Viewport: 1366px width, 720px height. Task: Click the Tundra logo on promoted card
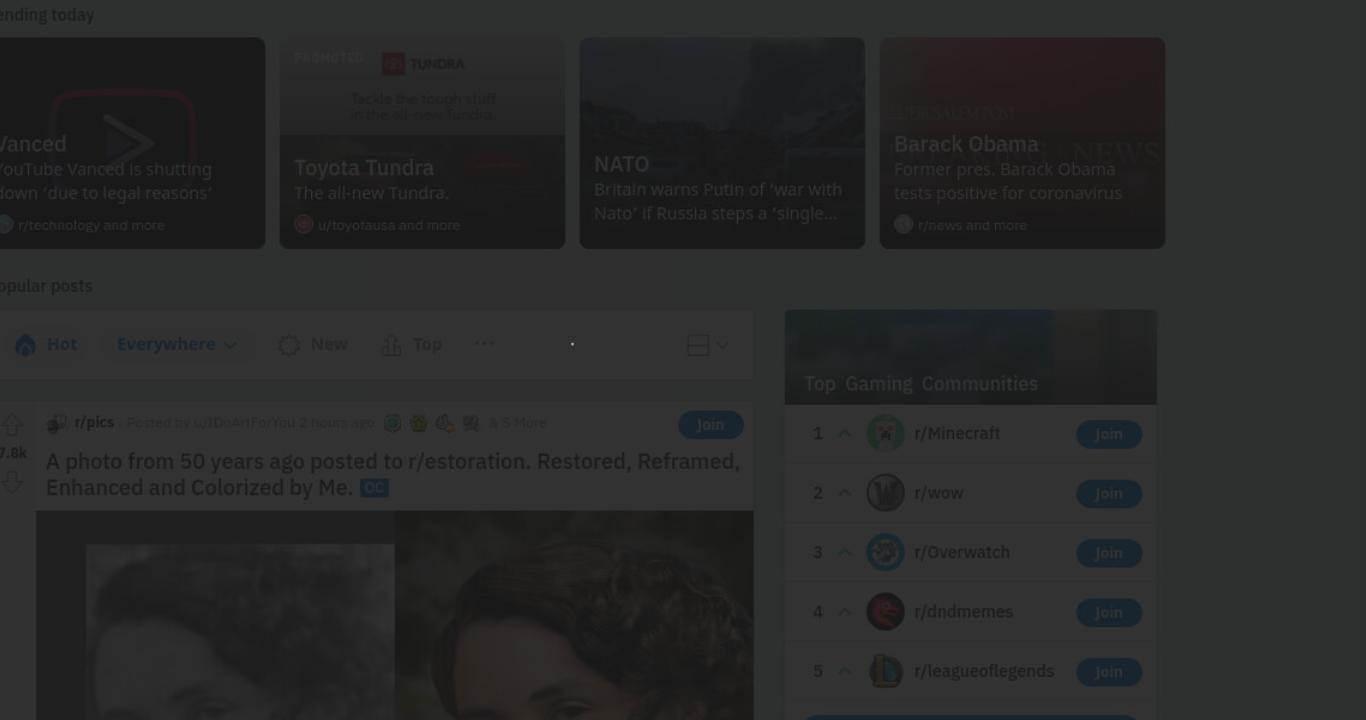click(x=423, y=64)
